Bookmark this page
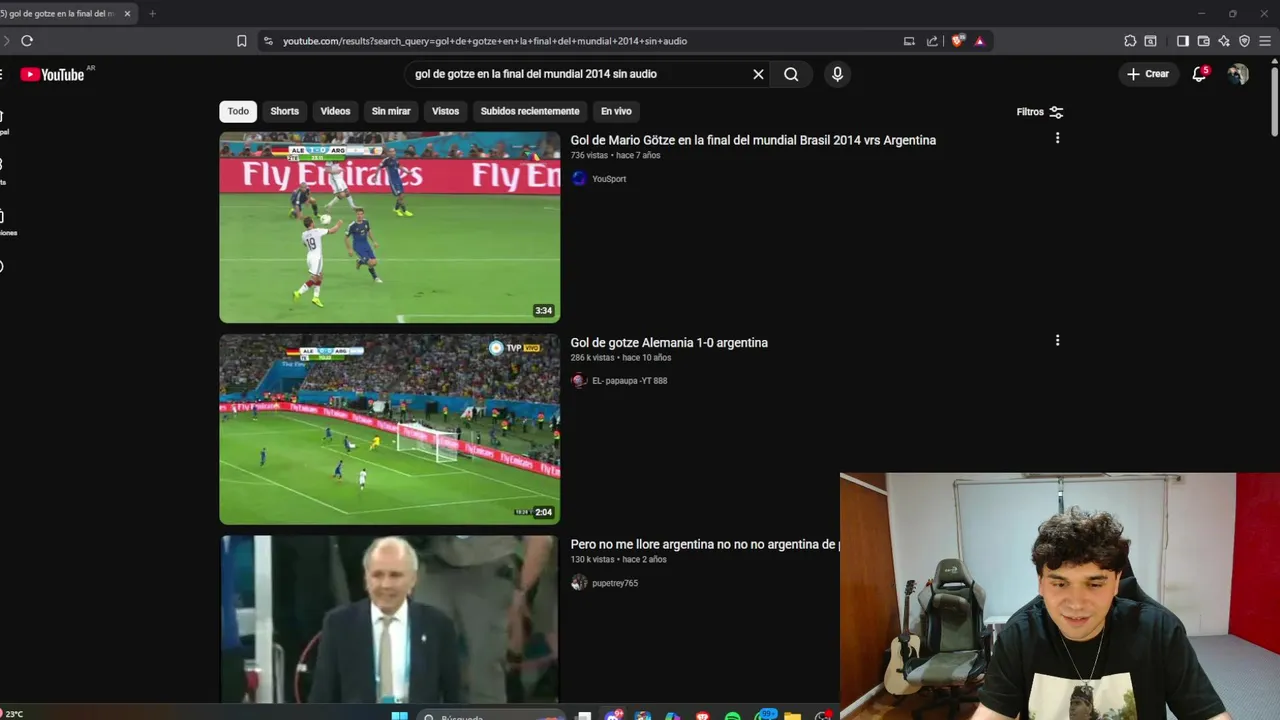The image size is (1280, 720). coord(241,41)
